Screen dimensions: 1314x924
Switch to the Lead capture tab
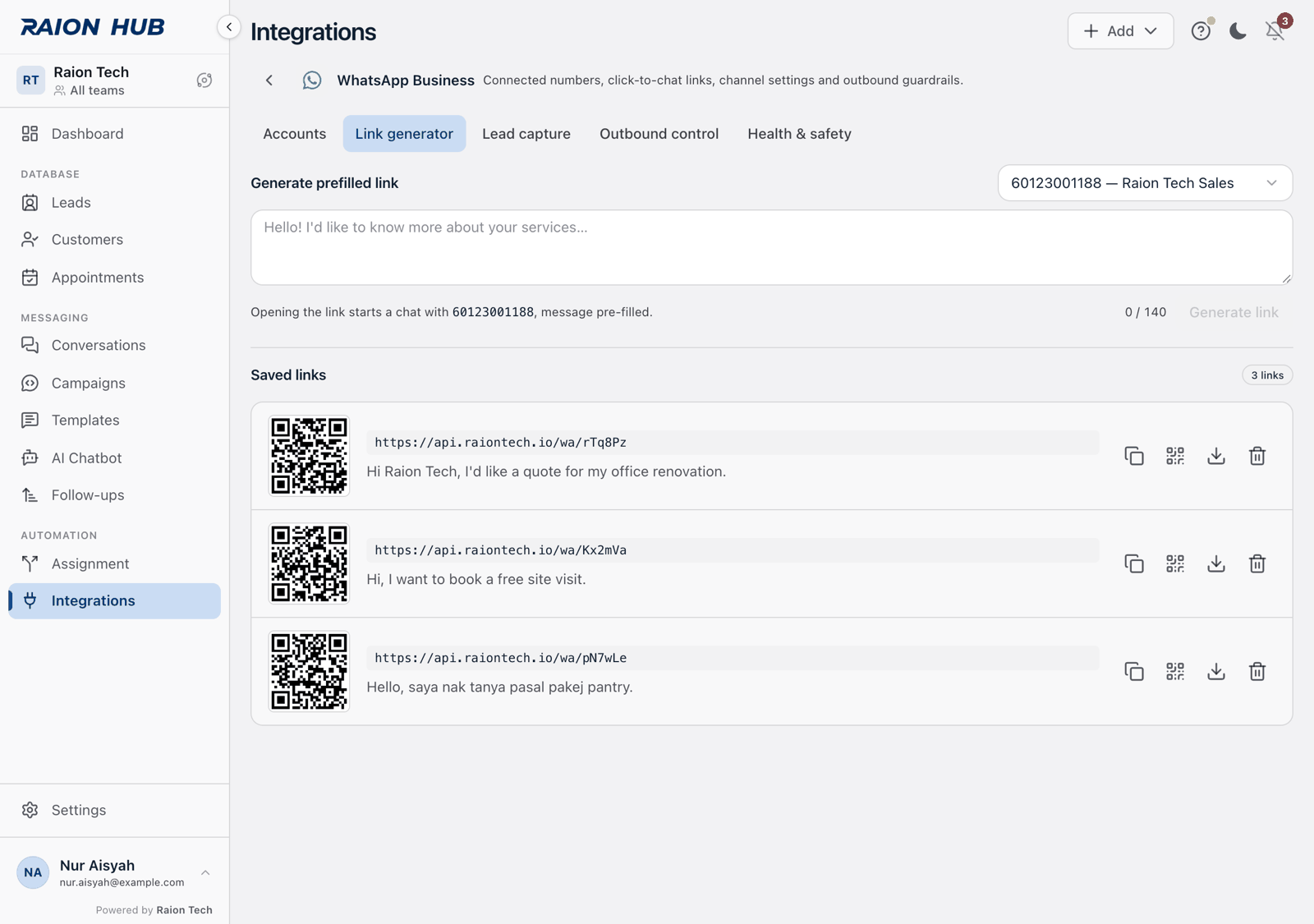(x=526, y=134)
